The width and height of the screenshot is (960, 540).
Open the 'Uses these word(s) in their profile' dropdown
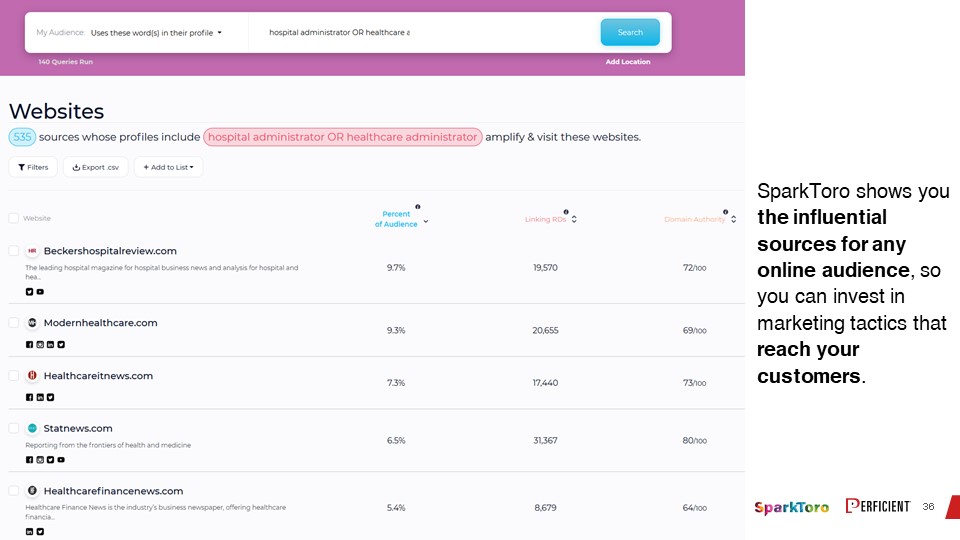tap(156, 32)
